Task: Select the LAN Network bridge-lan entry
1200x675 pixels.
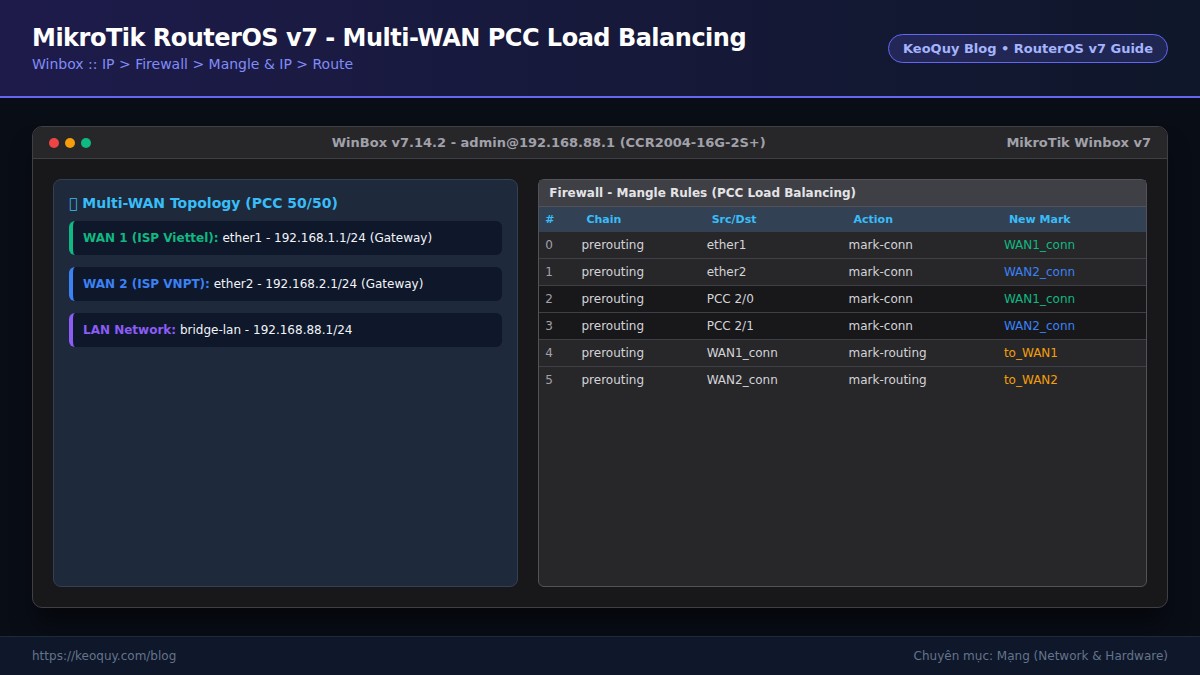Action: point(285,330)
